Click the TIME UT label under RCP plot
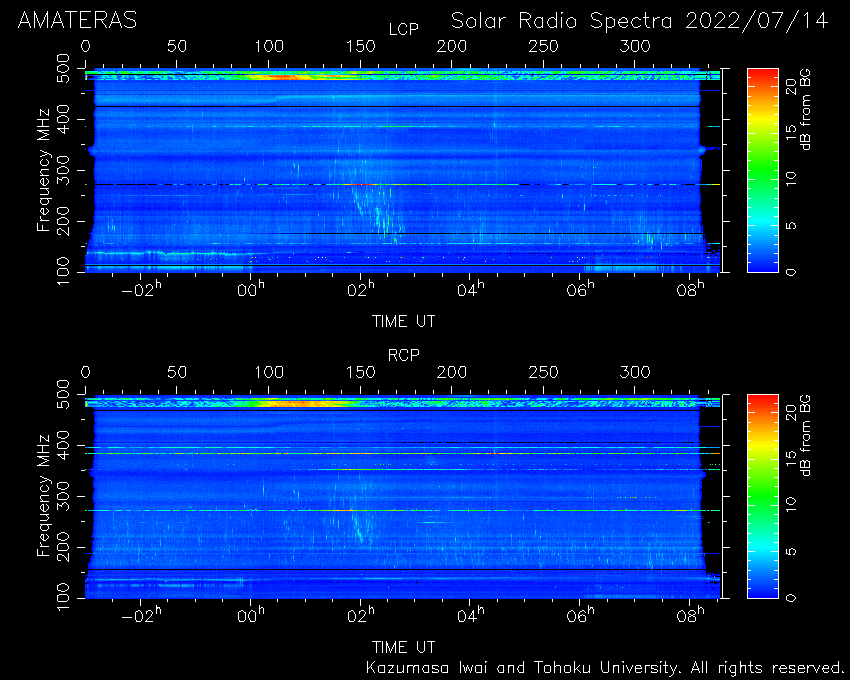Image resolution: width=850 pixels, height=680 pixels. click(404, 647)
